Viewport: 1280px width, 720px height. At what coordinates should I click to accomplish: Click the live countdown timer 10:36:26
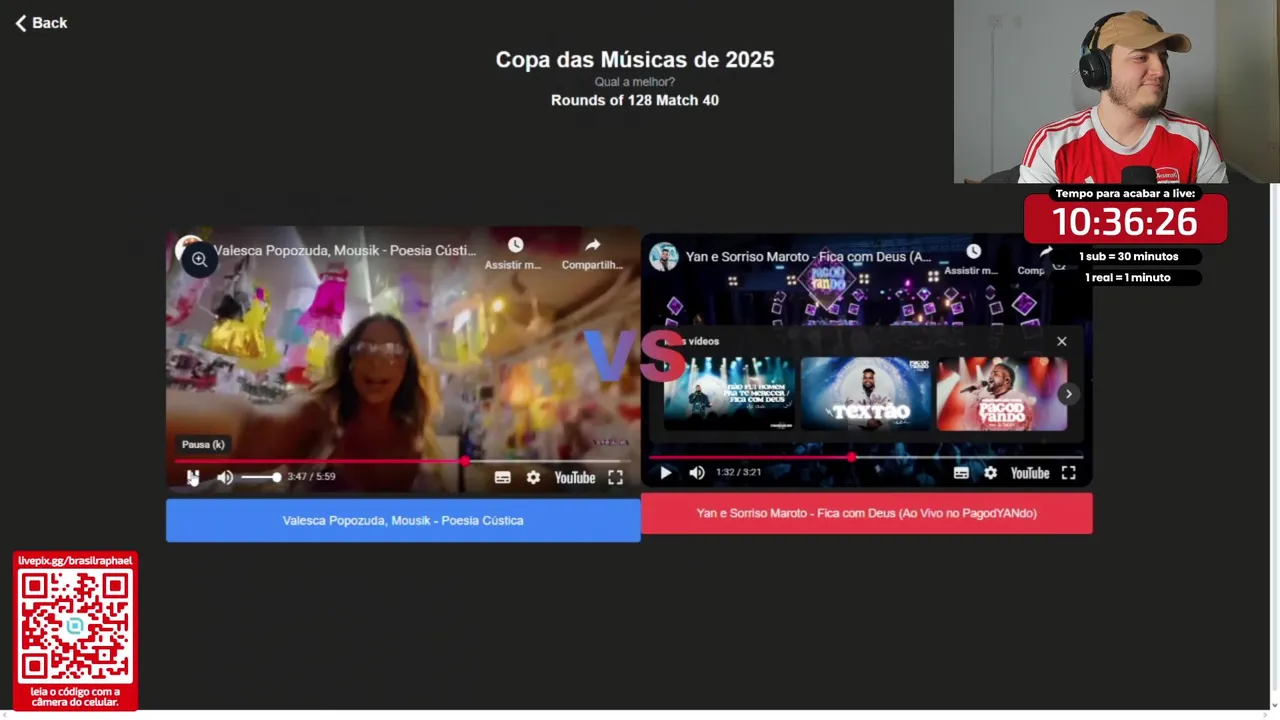1125,221
